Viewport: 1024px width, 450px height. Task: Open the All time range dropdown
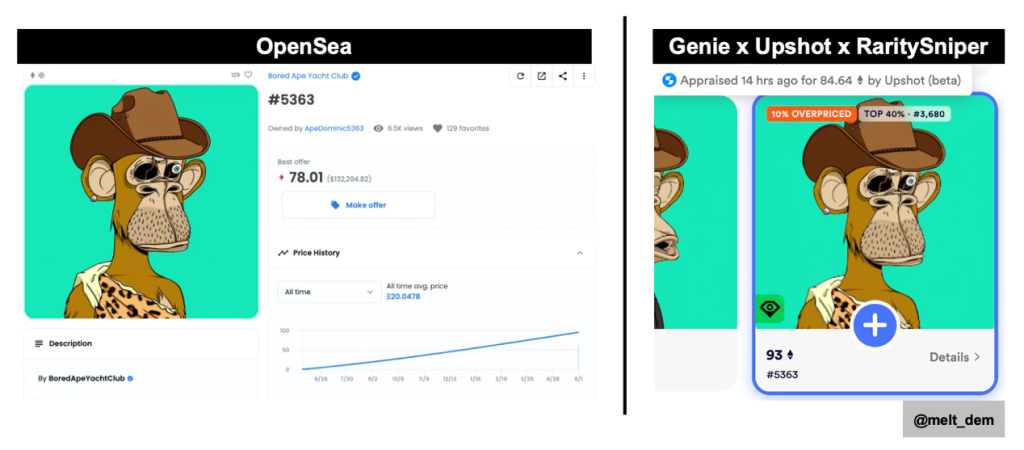click(x=329, y=292)
